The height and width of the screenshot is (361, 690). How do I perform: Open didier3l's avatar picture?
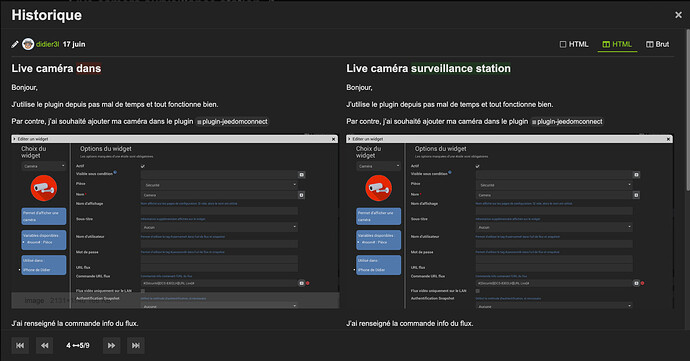[28, 44]
